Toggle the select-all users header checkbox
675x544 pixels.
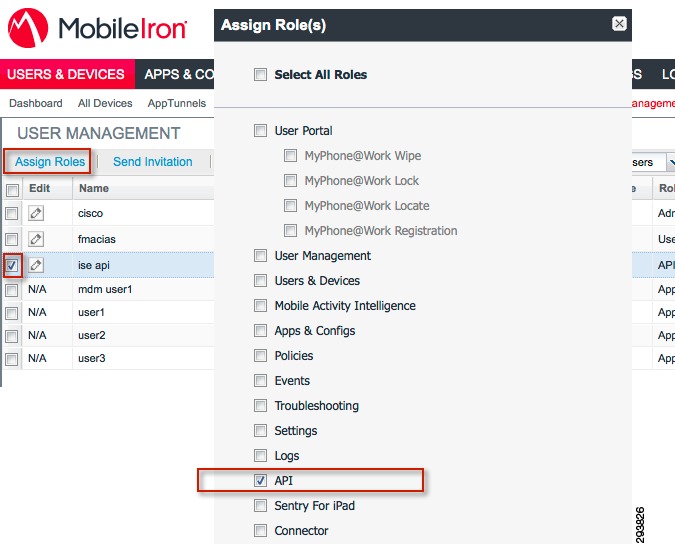[12, 190]
